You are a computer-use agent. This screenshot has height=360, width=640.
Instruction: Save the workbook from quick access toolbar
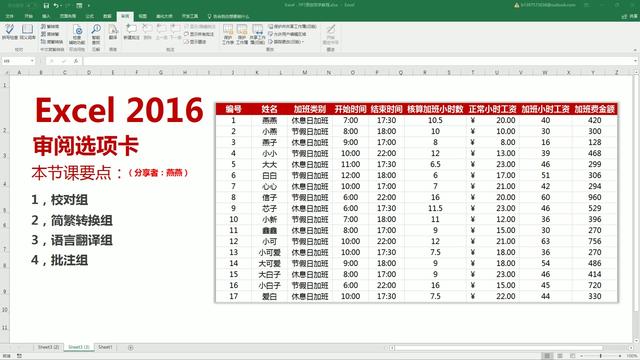pos(46,5)
